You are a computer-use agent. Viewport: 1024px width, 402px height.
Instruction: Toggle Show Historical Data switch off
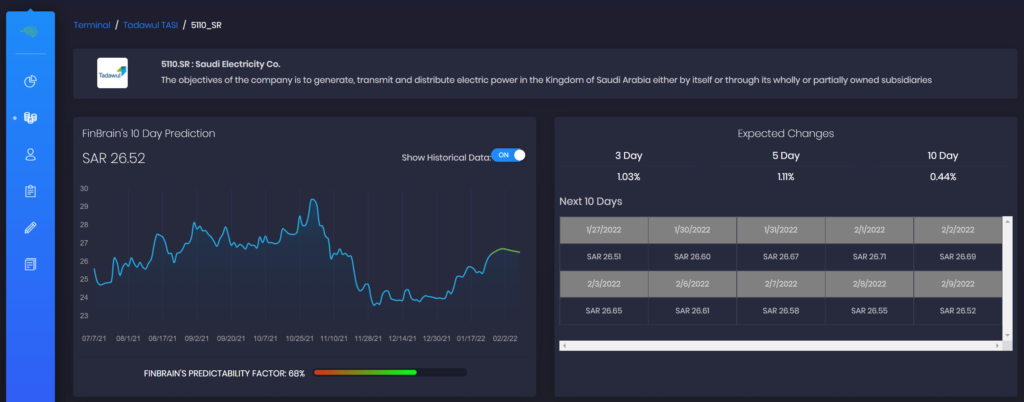click(508, 155)
